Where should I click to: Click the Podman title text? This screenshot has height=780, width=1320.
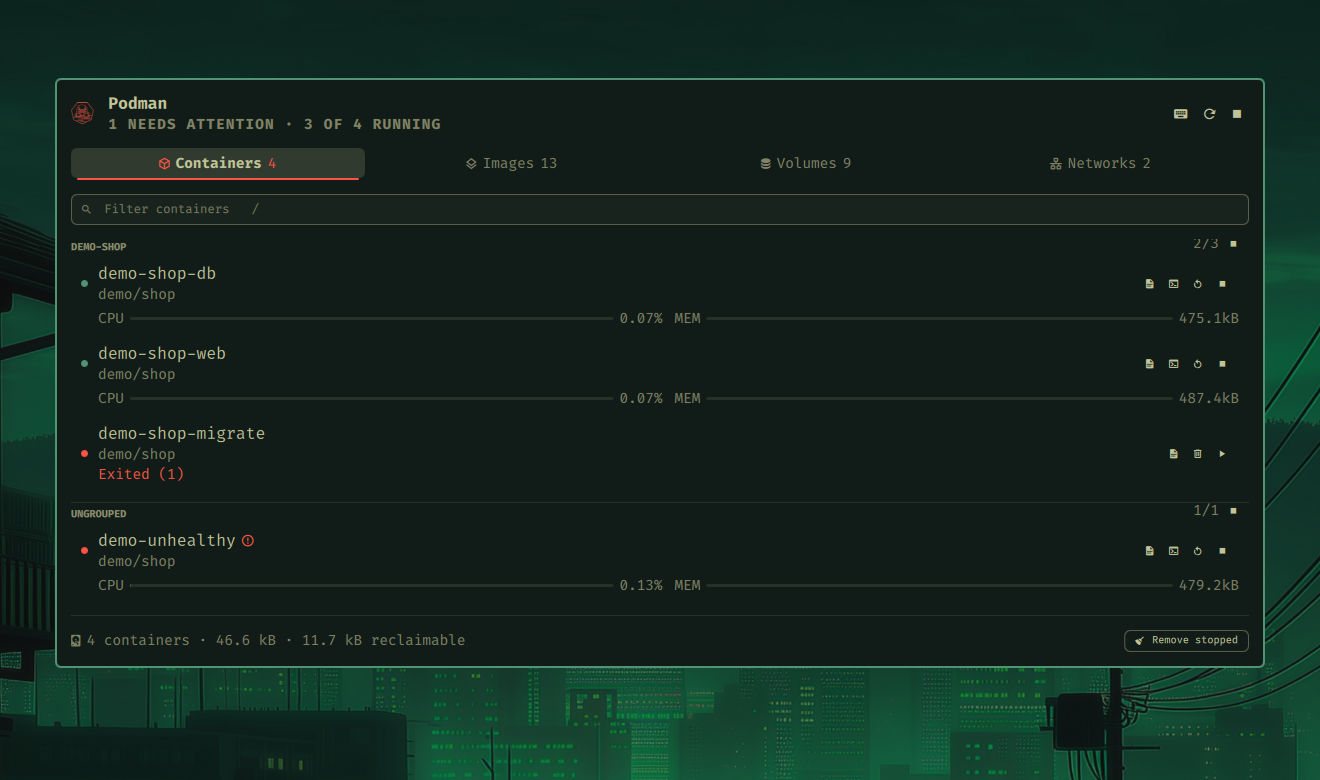138,103
